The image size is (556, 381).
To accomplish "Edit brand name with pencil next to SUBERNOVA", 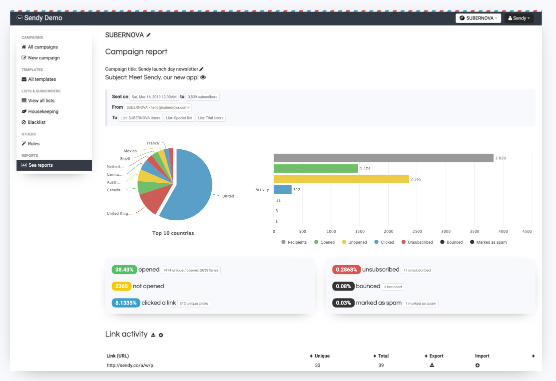I will point(149,35).
